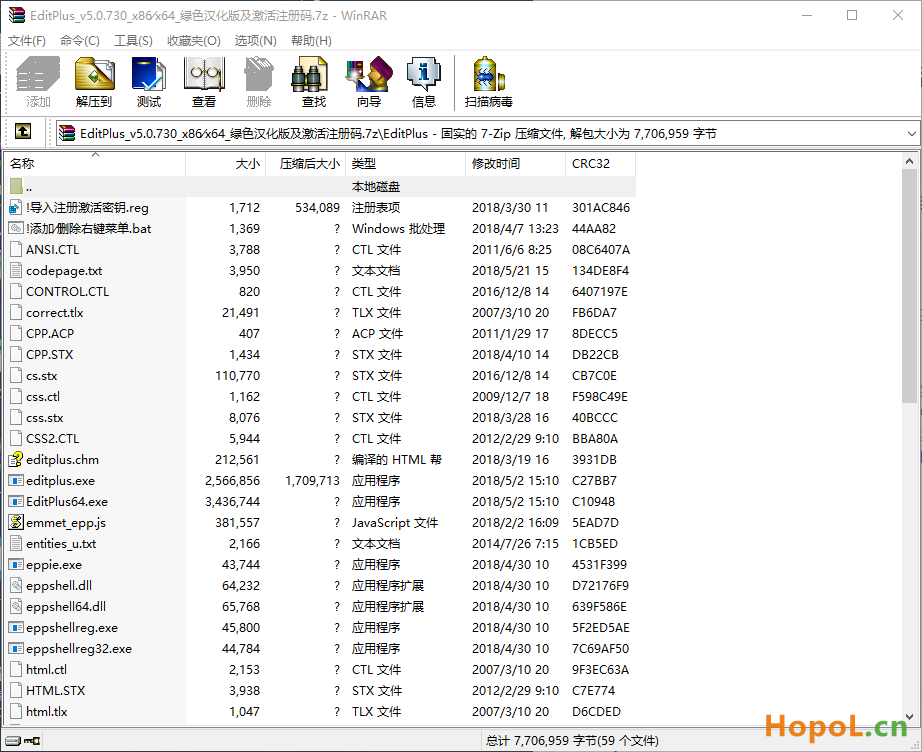Click the go up one level arrow icon
922x752 pixels.
(23, 131)
